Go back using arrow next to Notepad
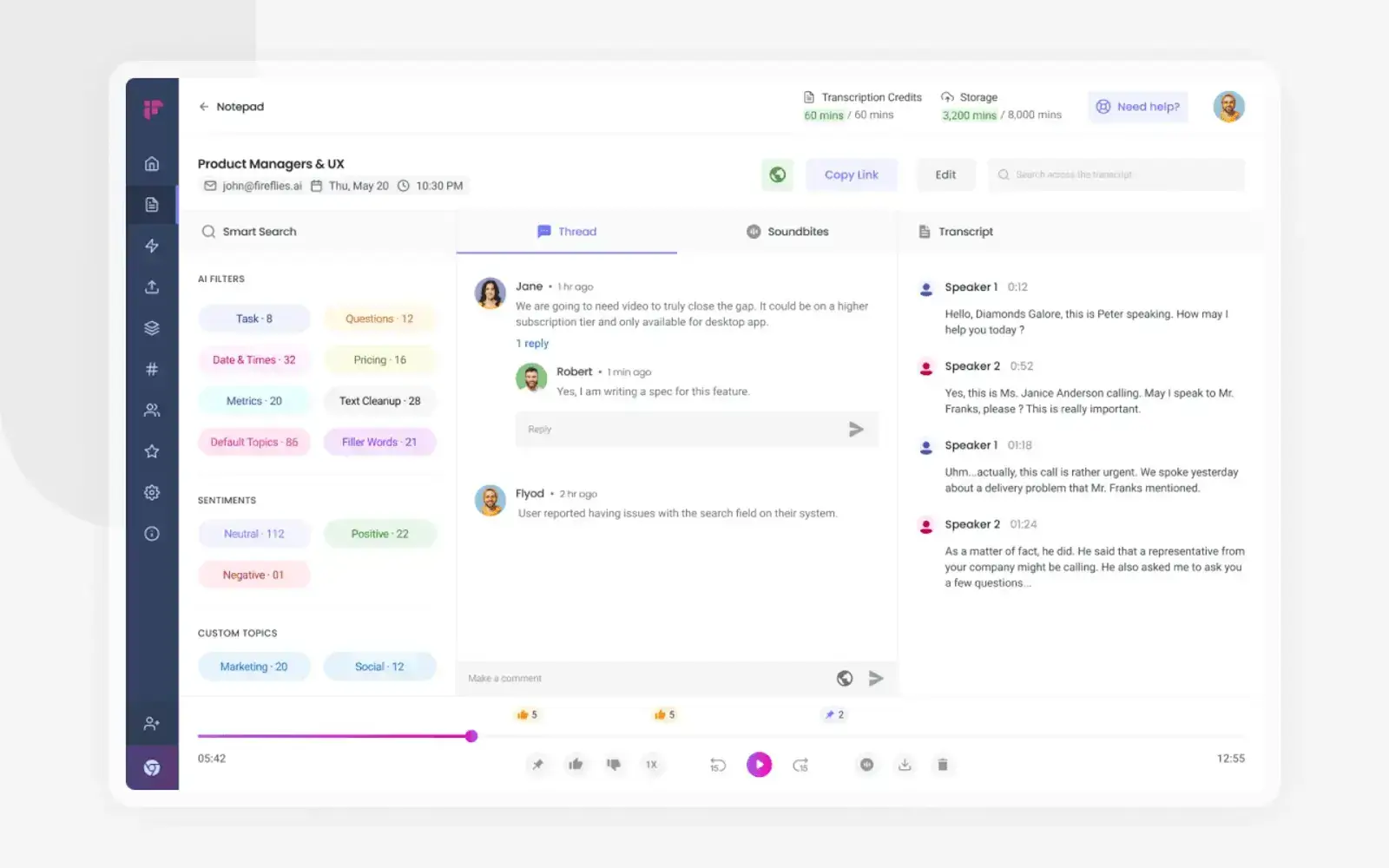 pos(204,107)
